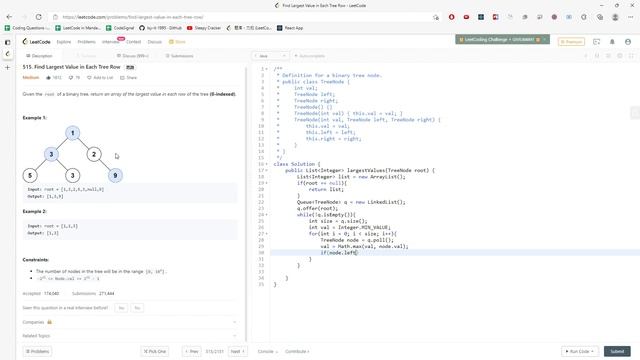Open the React App bookmark
Image resolution: width=640 pixels, height=360 pixels.
[x=290, y=28]
